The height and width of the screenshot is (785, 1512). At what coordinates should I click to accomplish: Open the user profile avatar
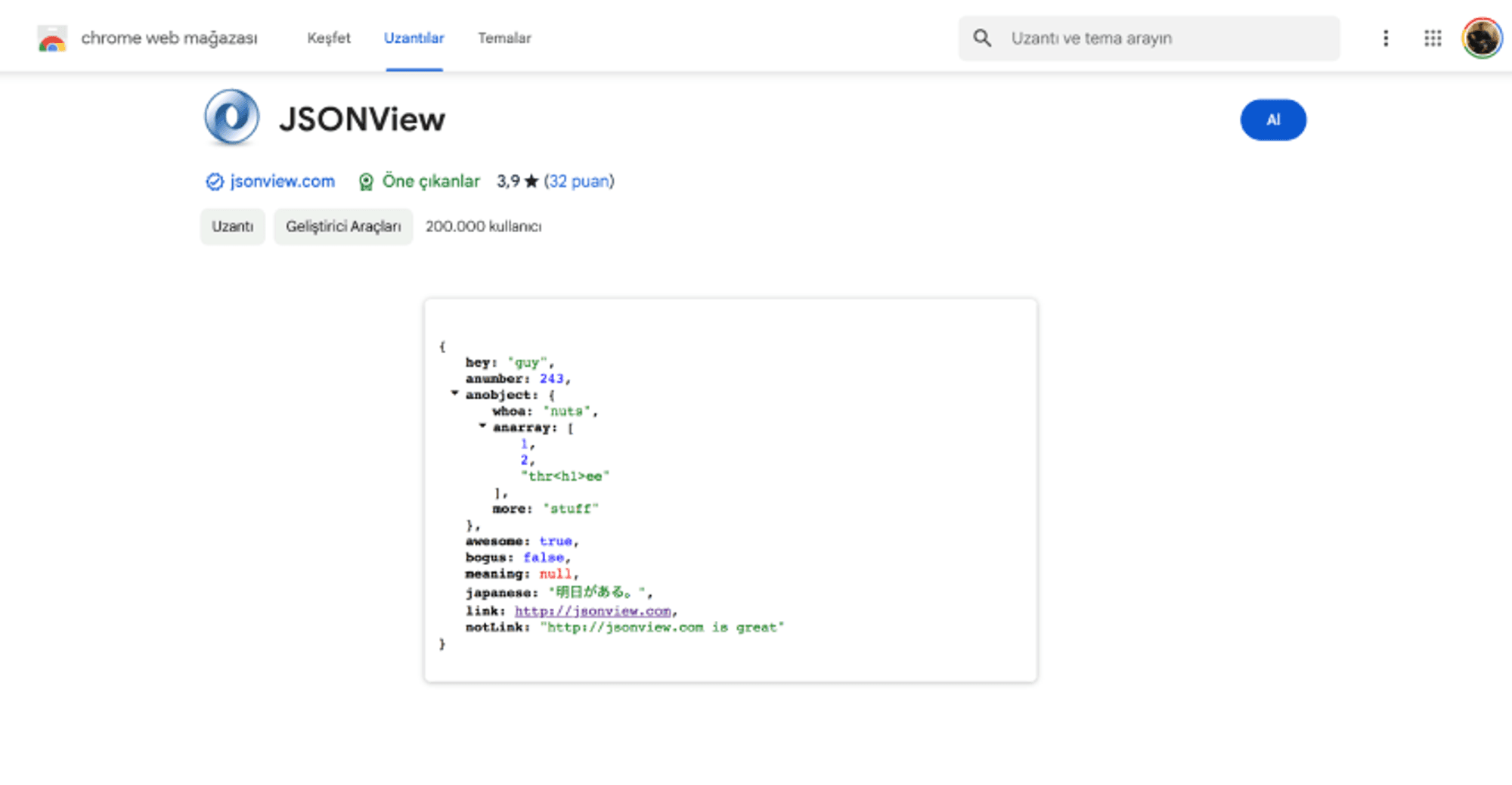tap(1481, 39)
